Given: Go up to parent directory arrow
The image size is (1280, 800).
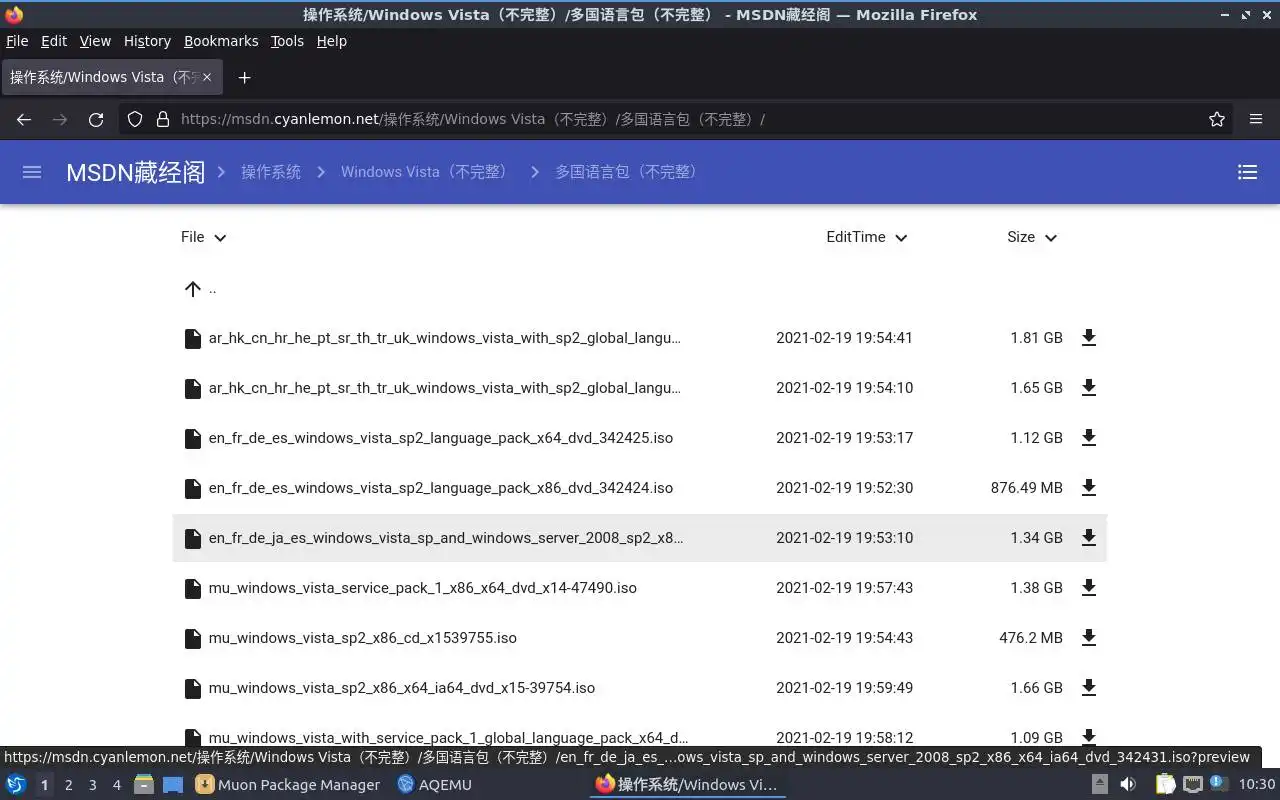Looking at the screenshot, I should [x=193, y=289].
